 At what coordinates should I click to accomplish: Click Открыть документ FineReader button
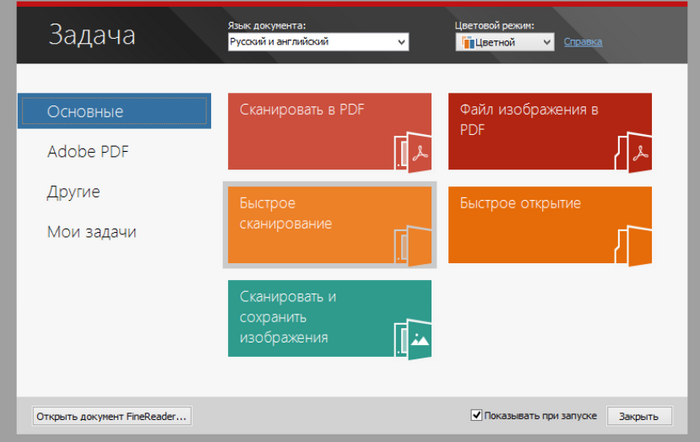click(112, 416)
